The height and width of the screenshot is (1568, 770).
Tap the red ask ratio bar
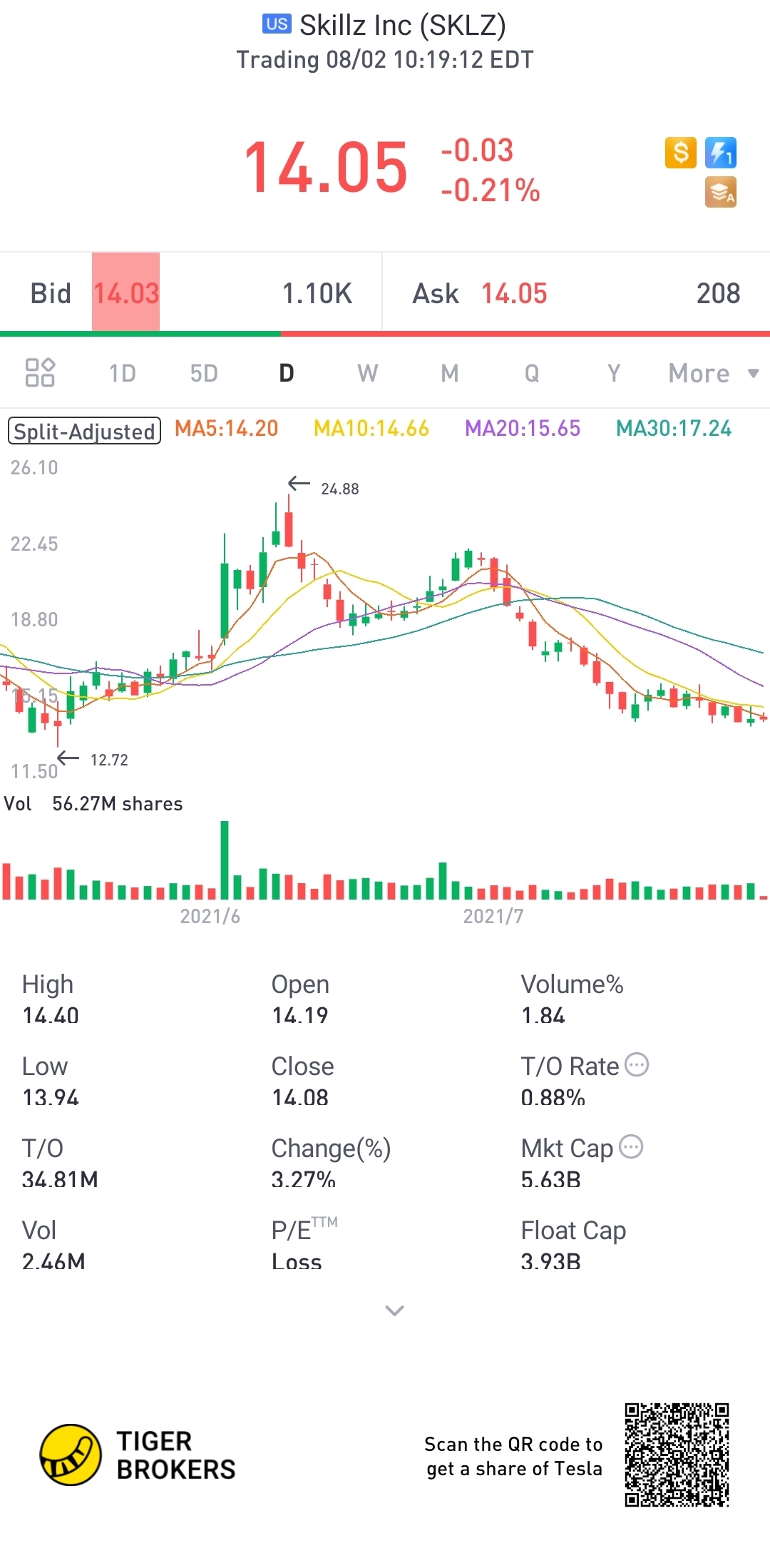click(525, 333)
